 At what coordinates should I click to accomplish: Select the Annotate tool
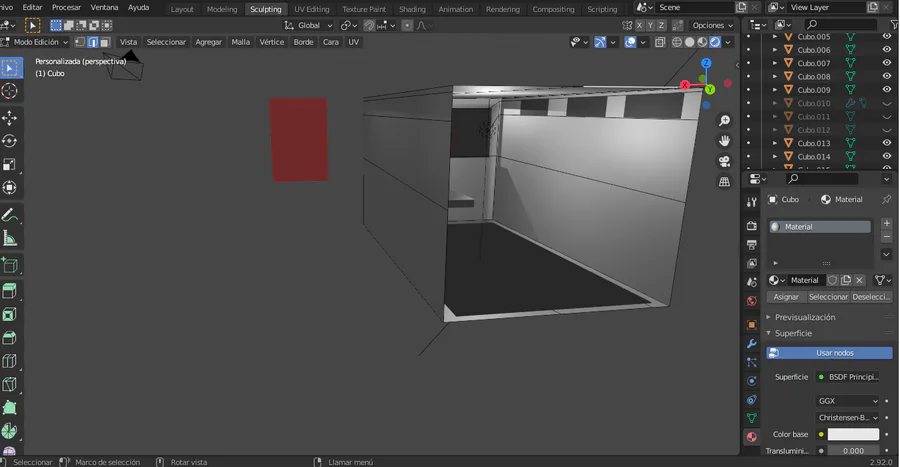tap(10, 215)
